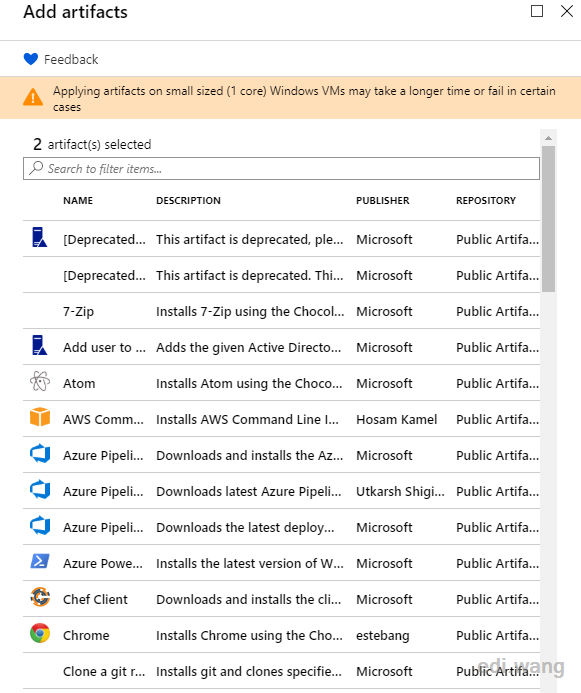Click the orange warning triangle icon
This screenshot has height=693, width=581.
33,98
